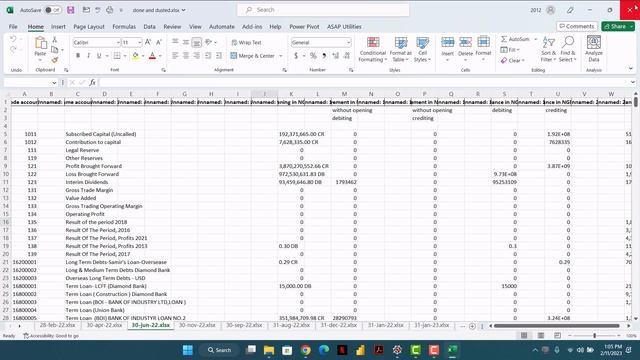Apply the red font color
This screenshot has height=360, width=640.
tap(152, 56)
